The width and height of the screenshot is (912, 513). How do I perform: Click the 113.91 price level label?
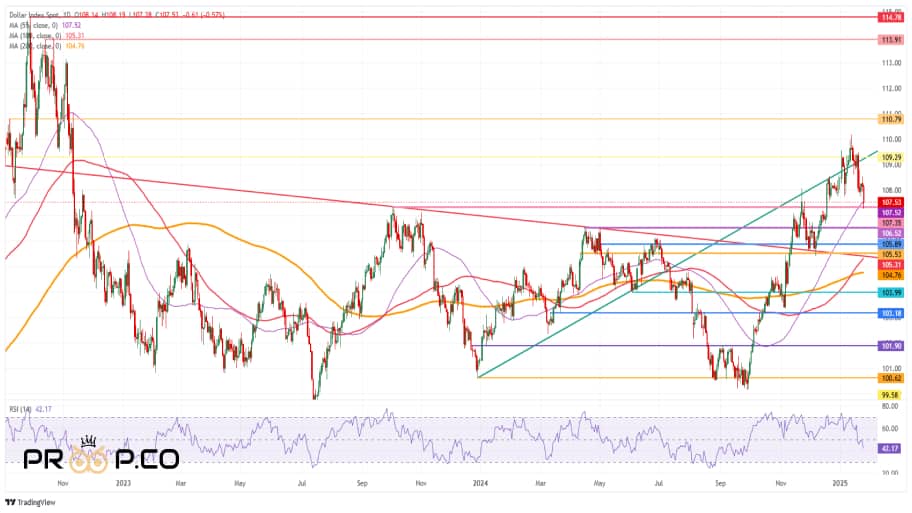(891, 40)
